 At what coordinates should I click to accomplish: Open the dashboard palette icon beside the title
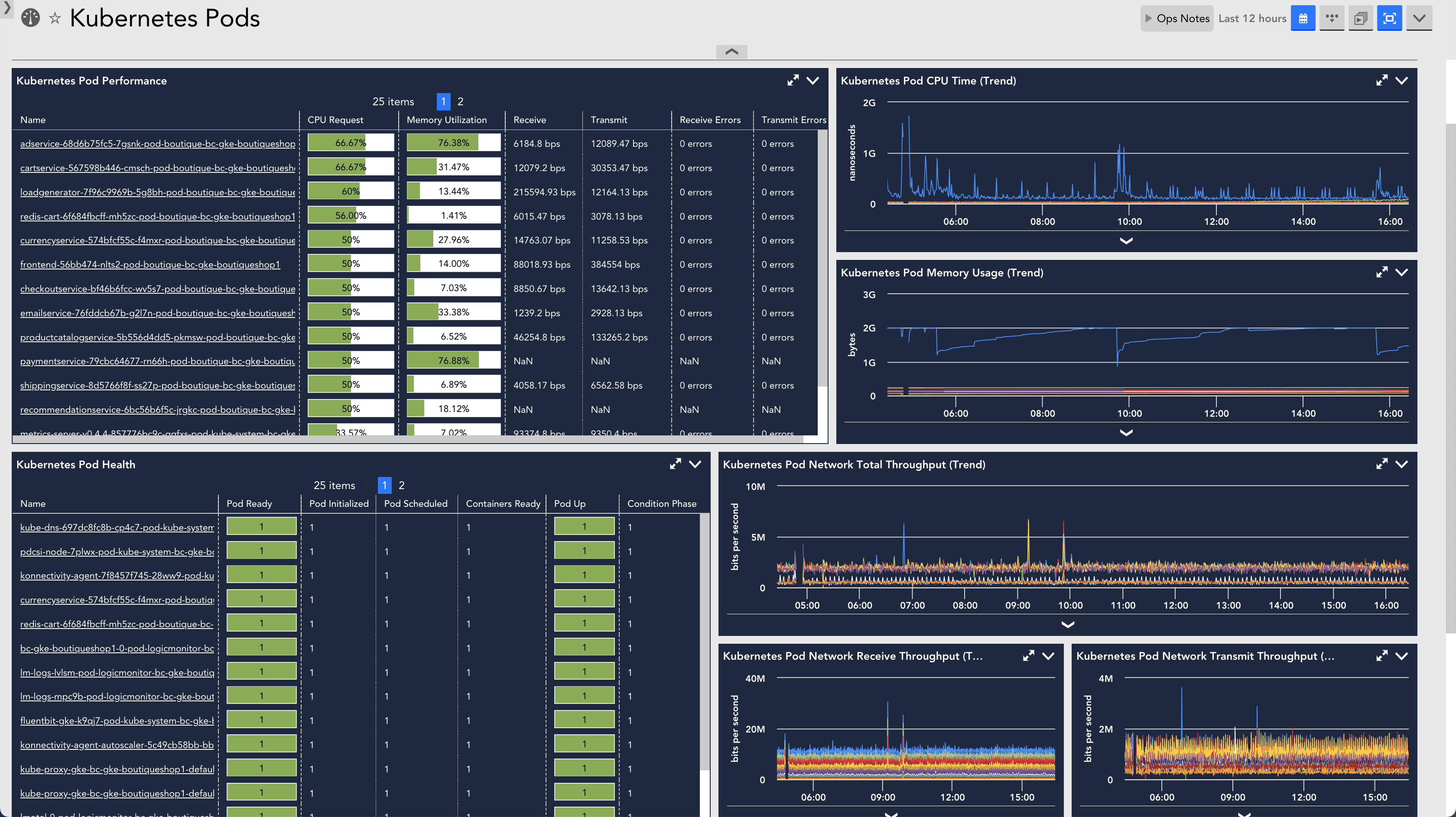pos(30,18)
